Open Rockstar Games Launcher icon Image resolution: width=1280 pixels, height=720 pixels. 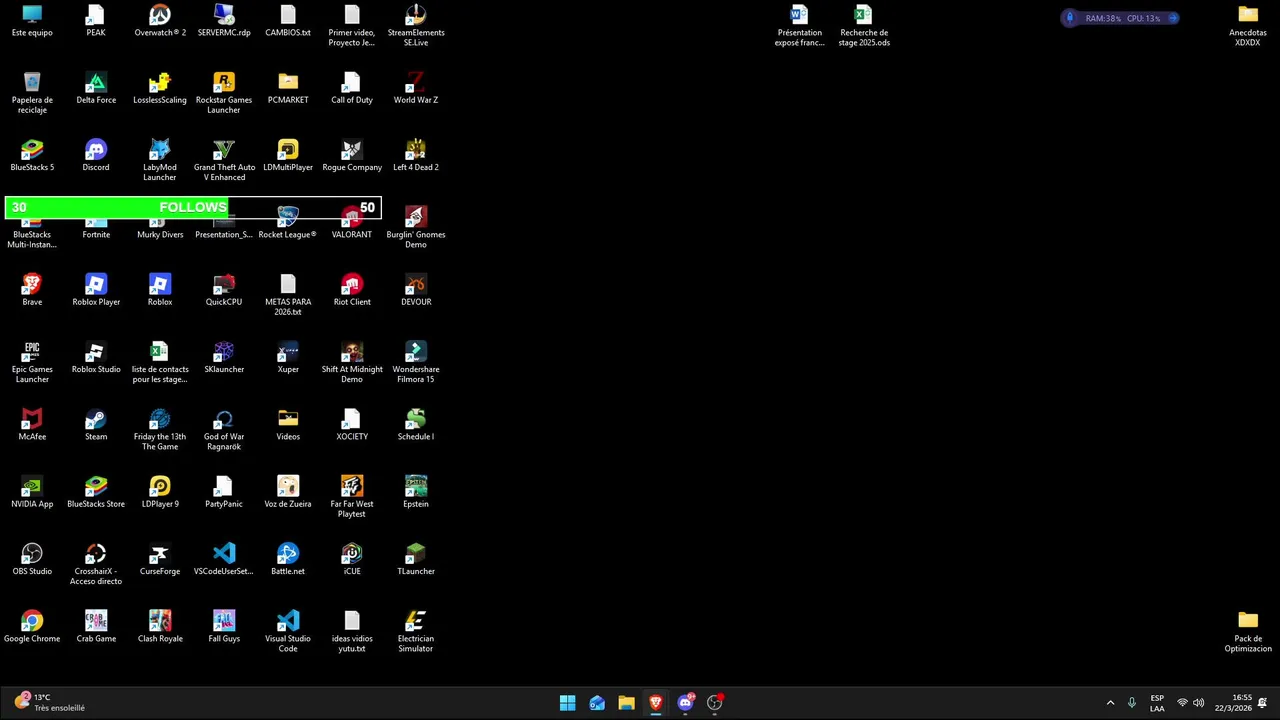click(x=224, y=93)
